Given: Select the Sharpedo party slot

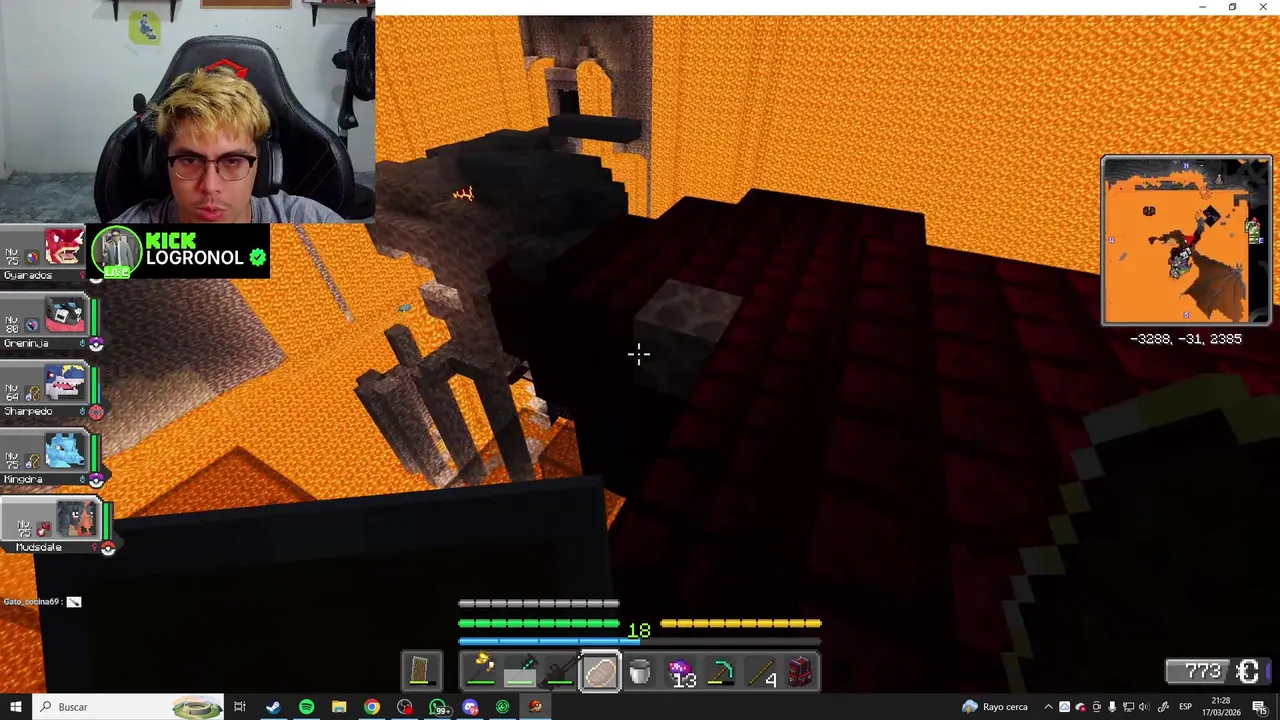Looking at the screenshot, I should click(50, 390).
